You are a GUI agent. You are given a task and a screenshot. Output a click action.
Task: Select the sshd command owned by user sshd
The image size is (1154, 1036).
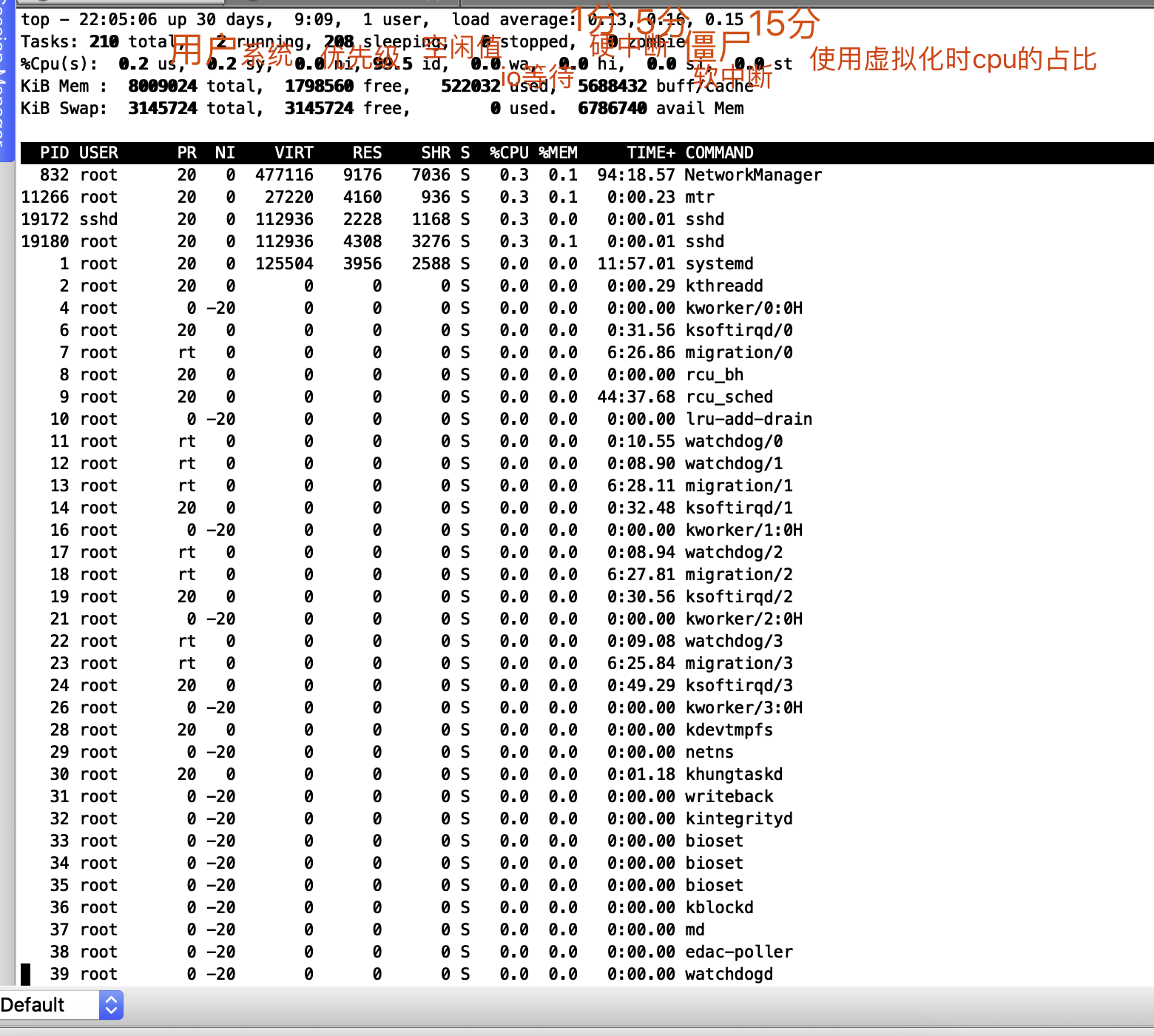click(x=705, y=219)
